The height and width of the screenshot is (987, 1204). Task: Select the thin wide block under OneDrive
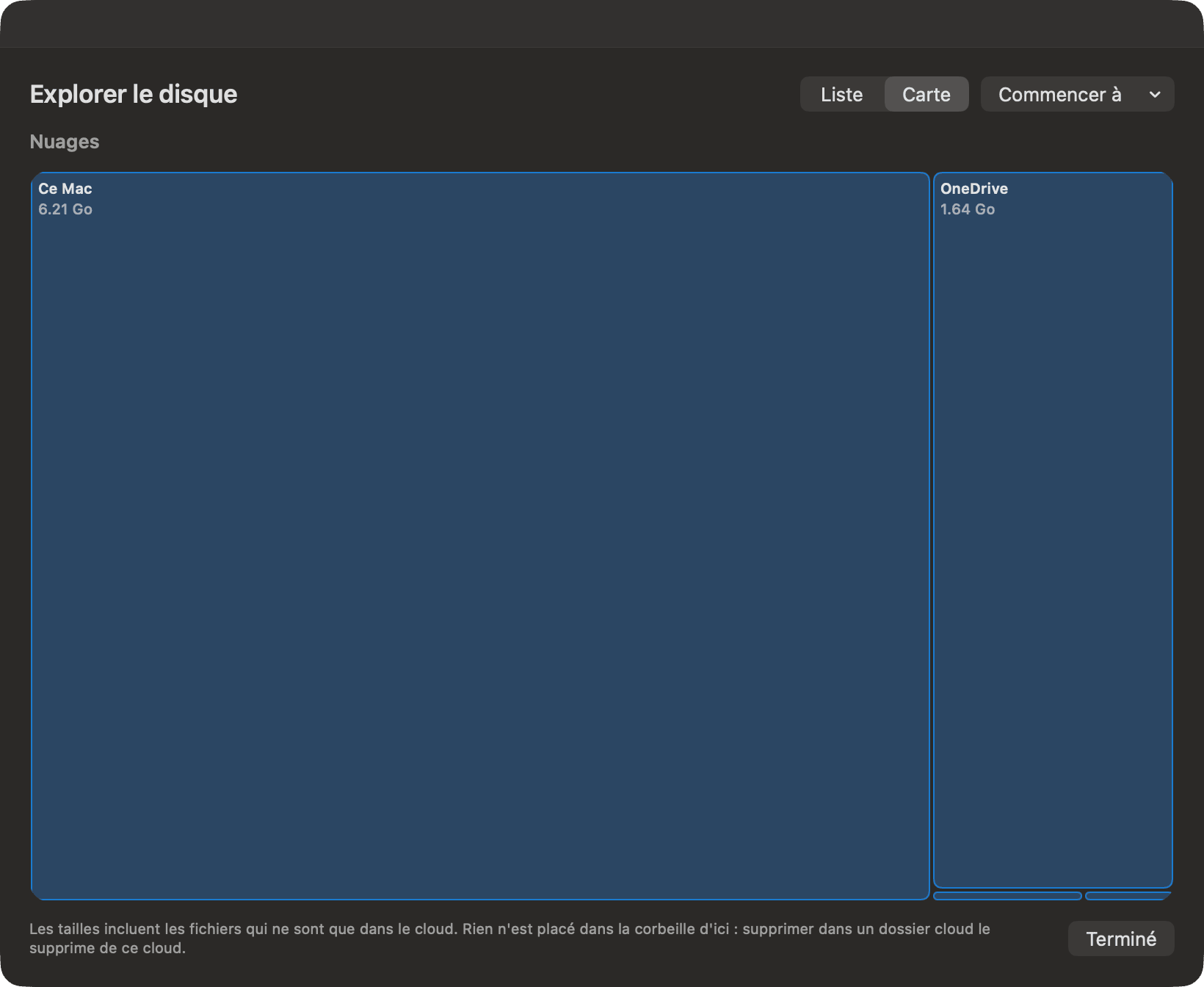coord(1007,896)
